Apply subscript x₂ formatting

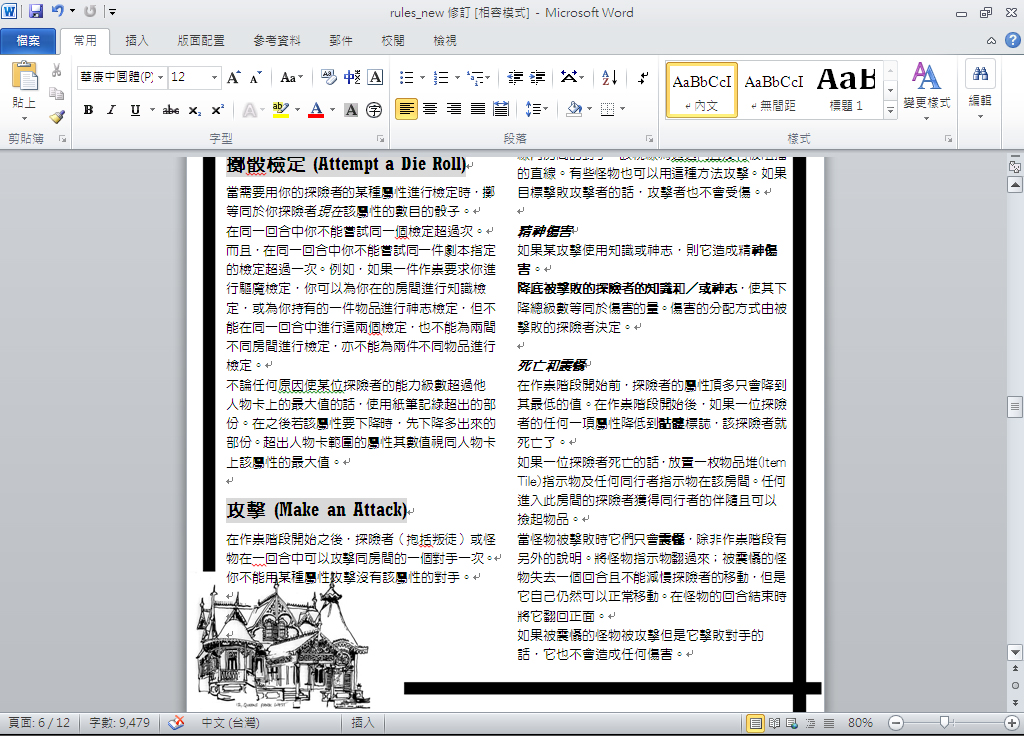[x=195, y=110]
